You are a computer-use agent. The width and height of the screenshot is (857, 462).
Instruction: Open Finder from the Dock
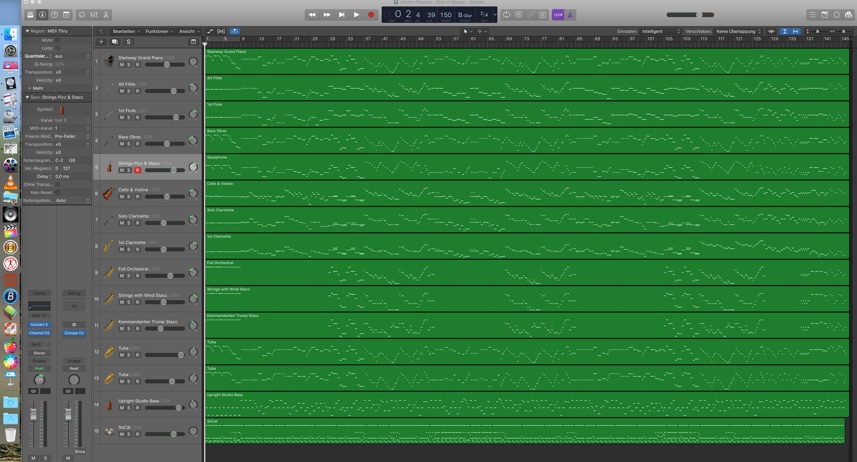(10, 34)
